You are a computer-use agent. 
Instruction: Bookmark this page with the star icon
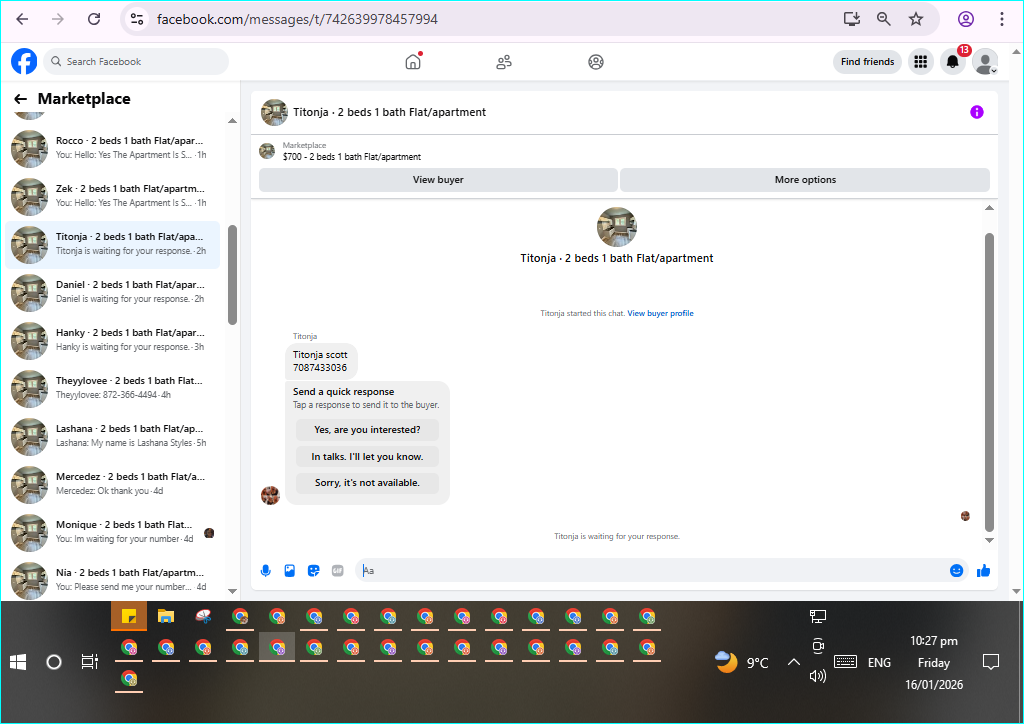pos(916,19)
